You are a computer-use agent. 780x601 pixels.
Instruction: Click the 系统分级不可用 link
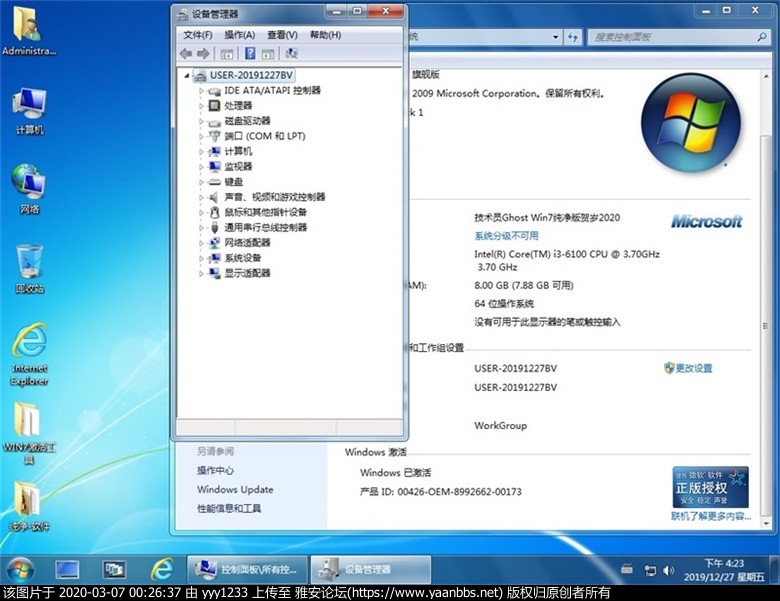(x=506, y=236)
